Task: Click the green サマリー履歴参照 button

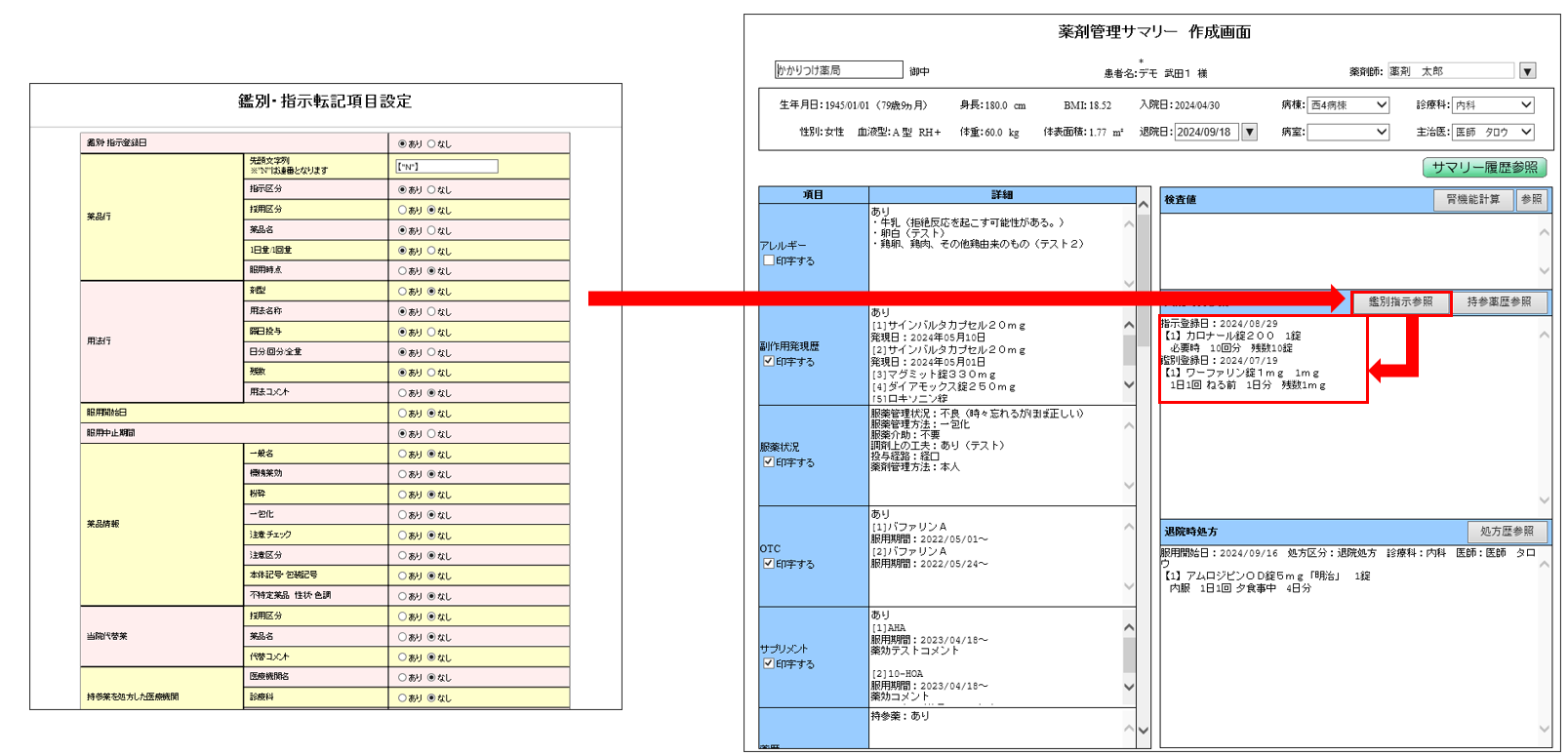Action: point(1484,168)
